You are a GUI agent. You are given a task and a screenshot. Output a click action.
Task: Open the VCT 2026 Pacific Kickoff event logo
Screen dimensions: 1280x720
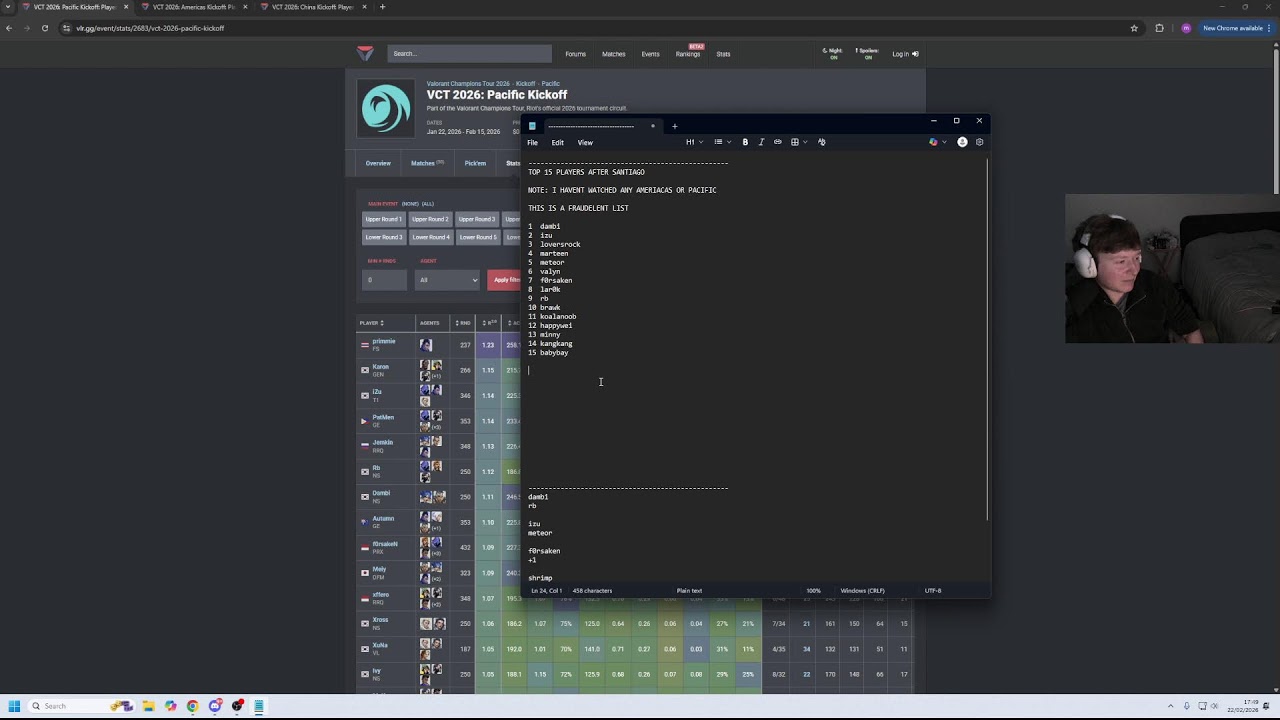(x=386, y=108)
